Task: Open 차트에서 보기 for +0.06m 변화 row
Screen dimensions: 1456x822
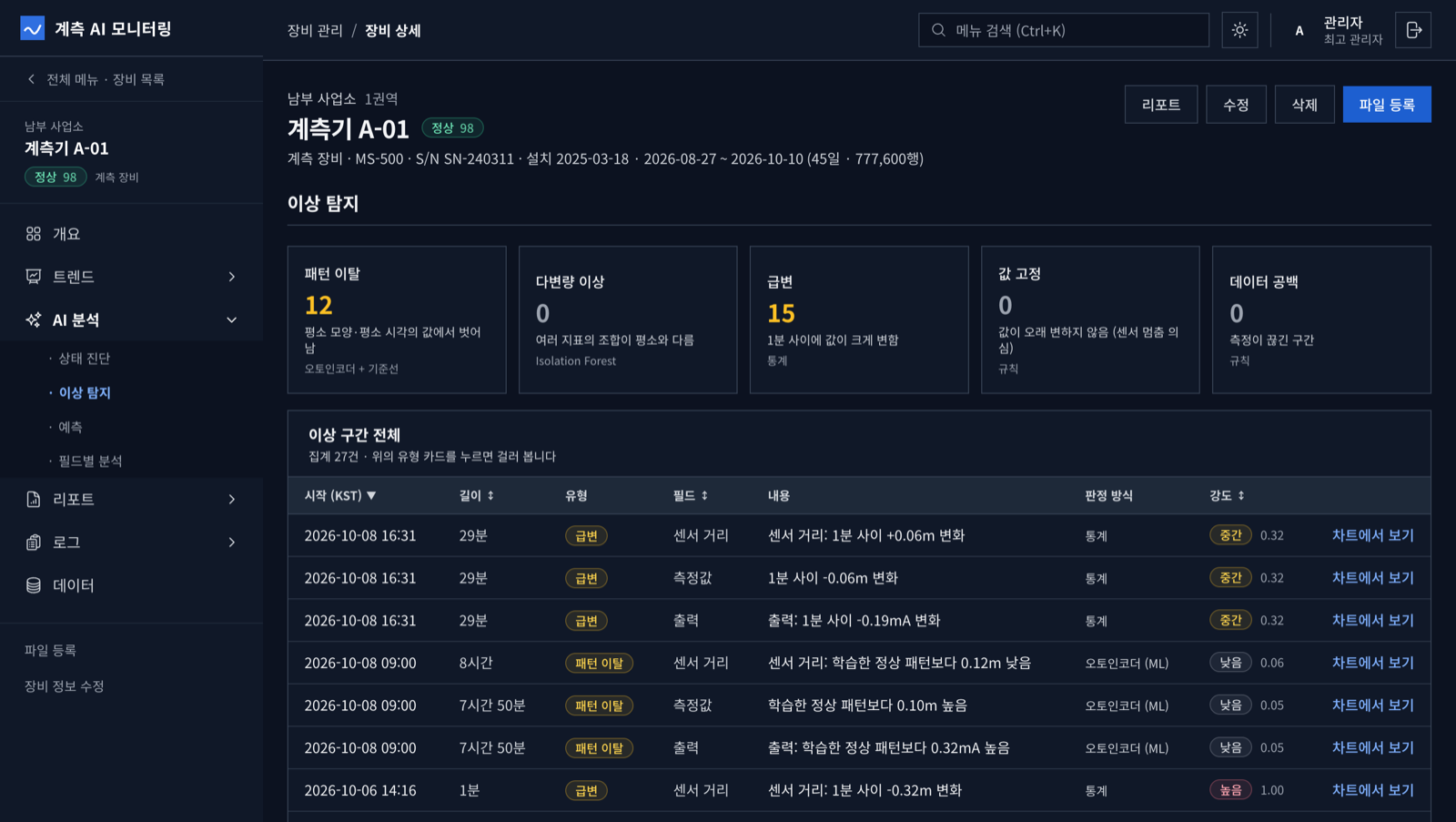Action: (1372, 535)
